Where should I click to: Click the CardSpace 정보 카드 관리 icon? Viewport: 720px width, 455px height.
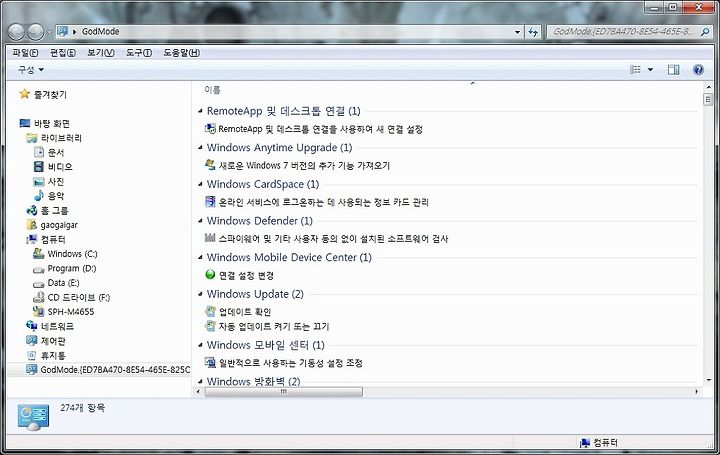(210, 202)
